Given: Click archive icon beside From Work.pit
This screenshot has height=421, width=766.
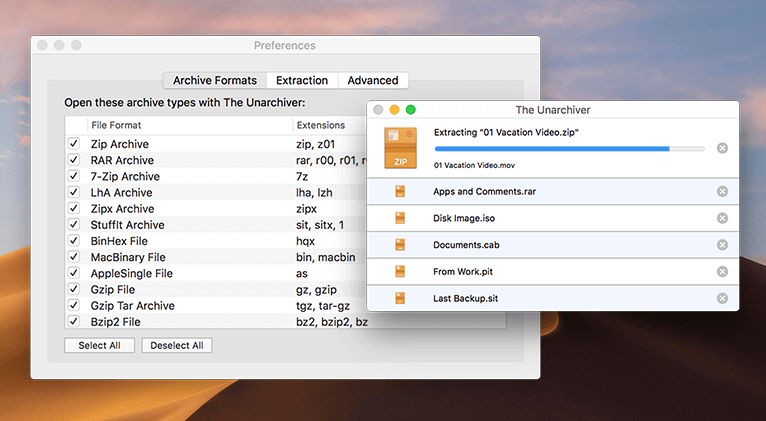Looking at the screenshot, I should (400, 272).
